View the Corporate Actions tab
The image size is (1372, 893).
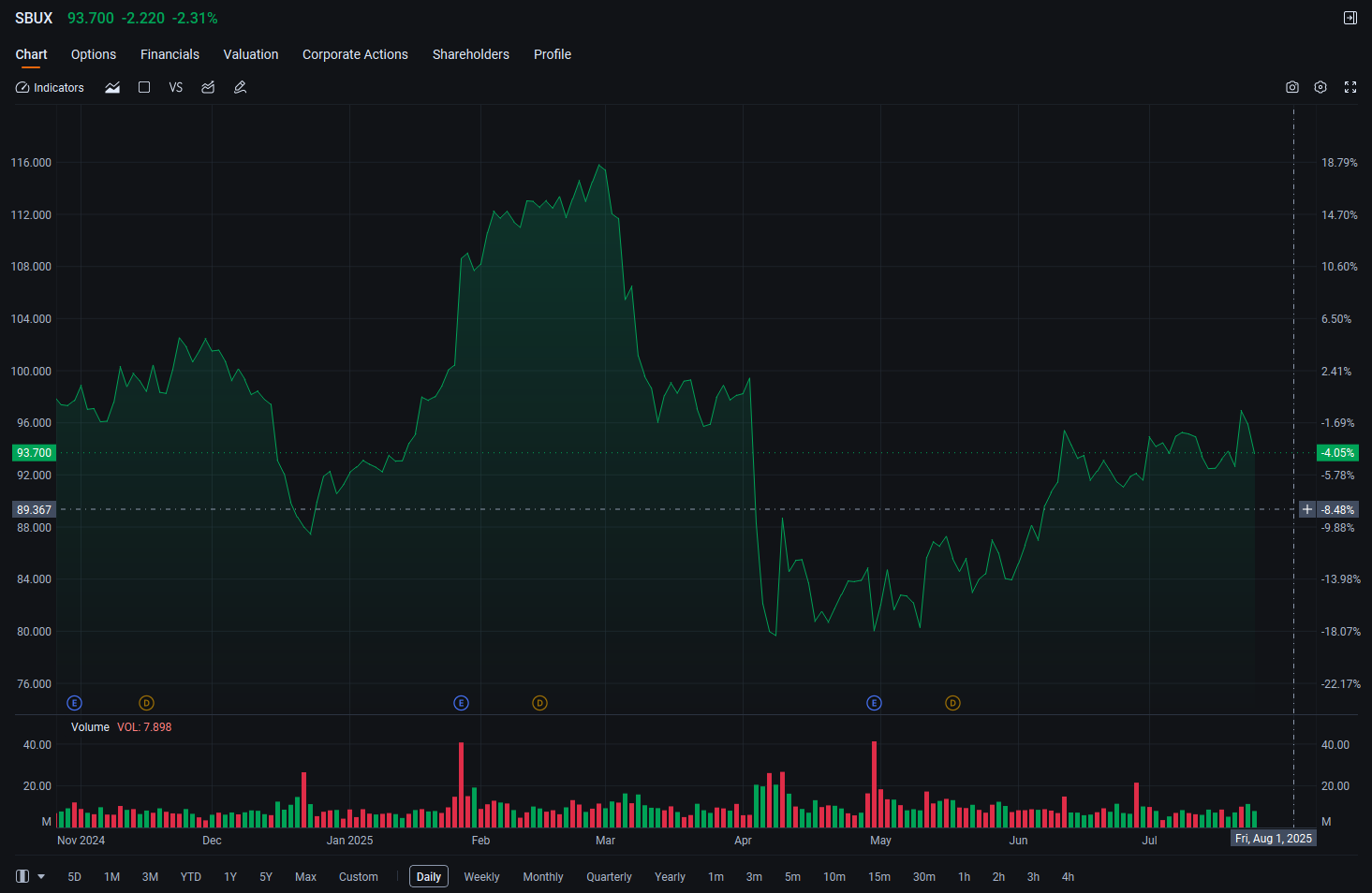pyautogui.click(x=355, y=54)
